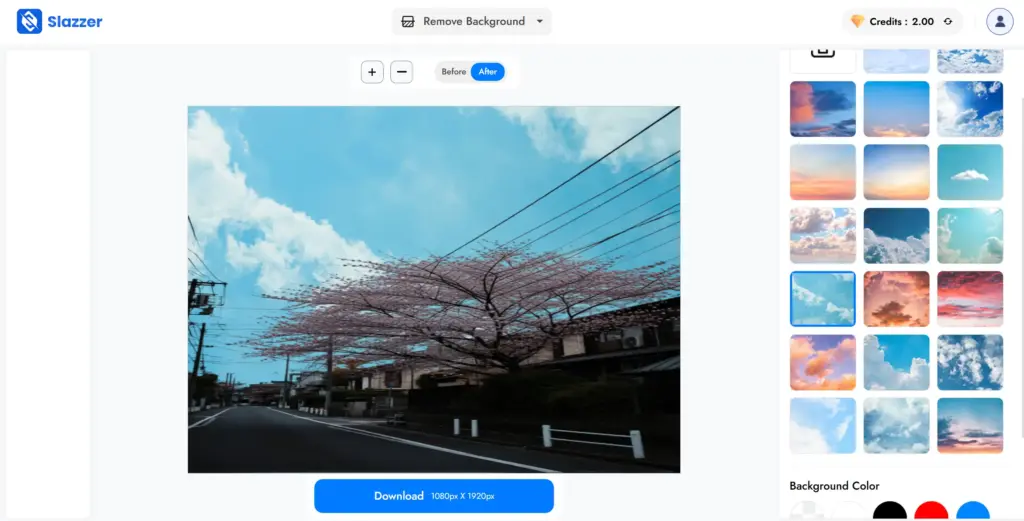
Task: Choose the blue background color swatch
Action: (972, 512)
